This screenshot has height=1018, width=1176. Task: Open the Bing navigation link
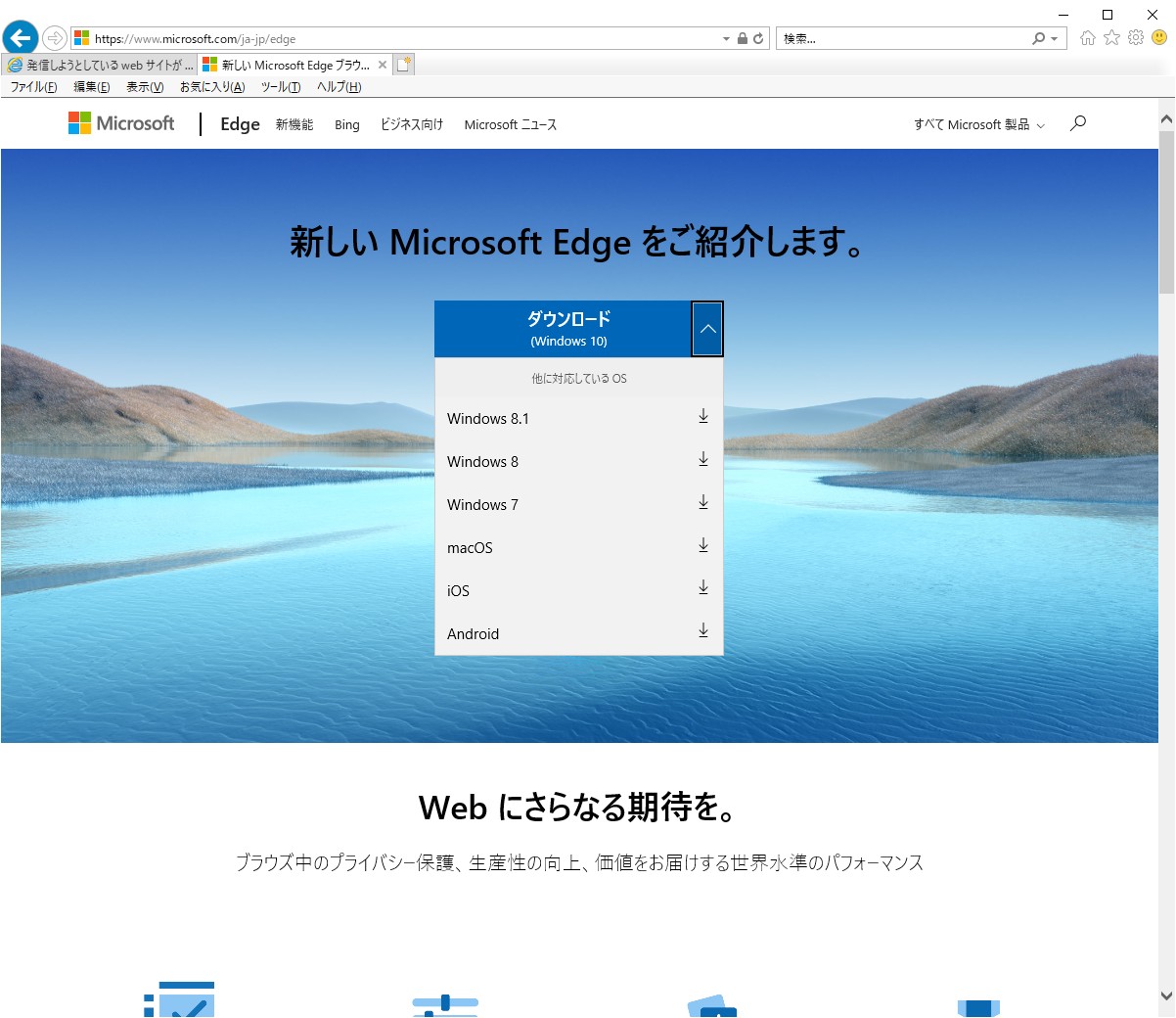pos(347,125)
